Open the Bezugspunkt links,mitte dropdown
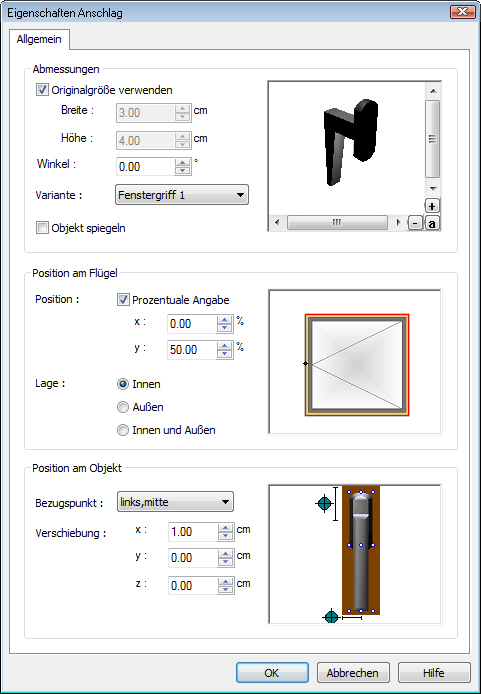Screen dimensions: 481x694 tap(175, 502)
